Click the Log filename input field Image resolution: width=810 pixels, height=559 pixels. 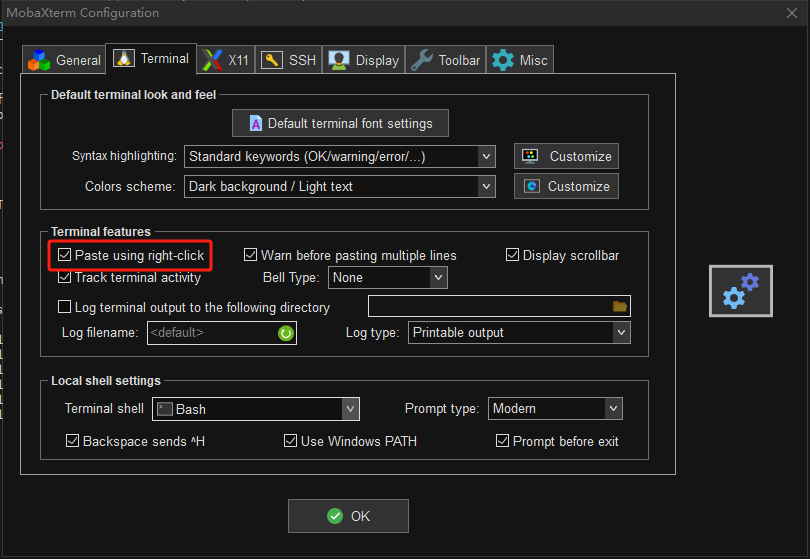point(210,333)
